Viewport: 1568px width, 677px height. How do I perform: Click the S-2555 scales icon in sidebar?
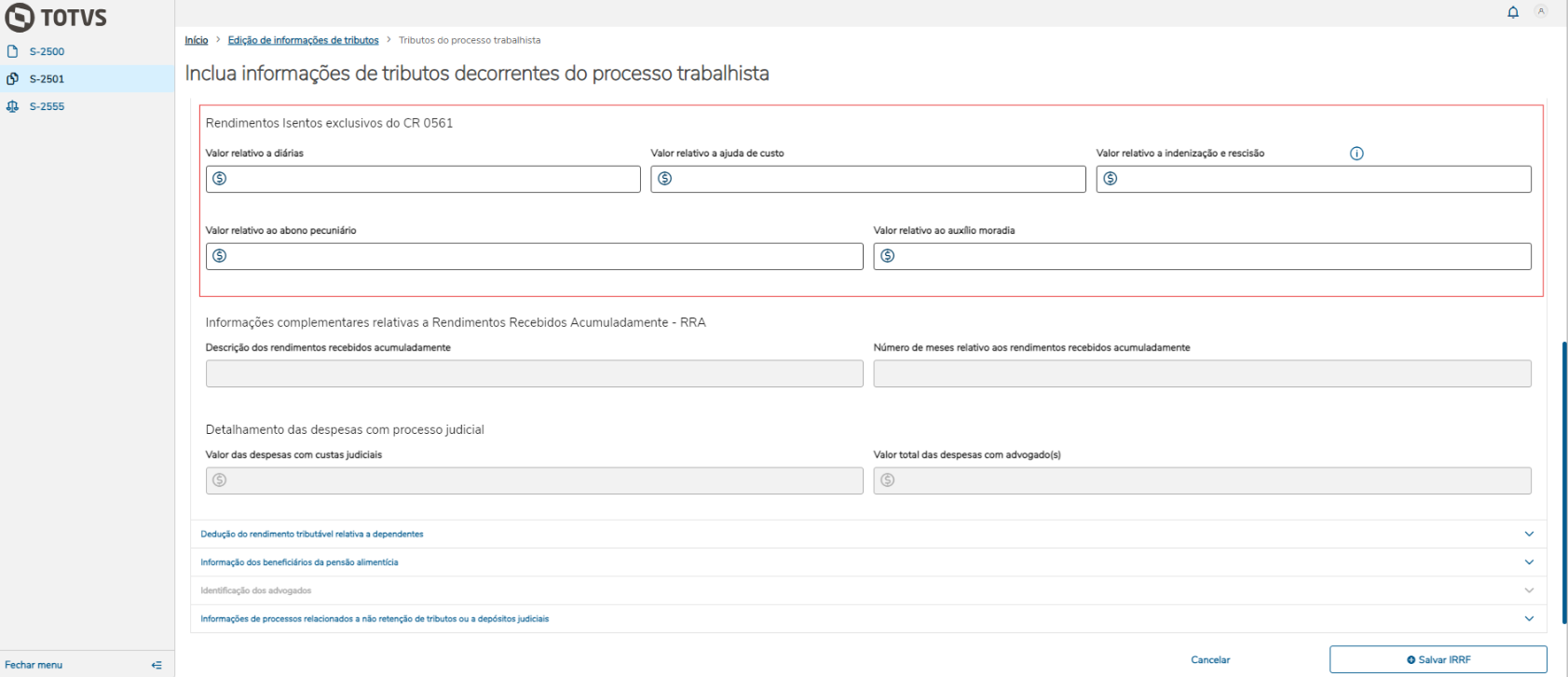[x=13, y=106]
